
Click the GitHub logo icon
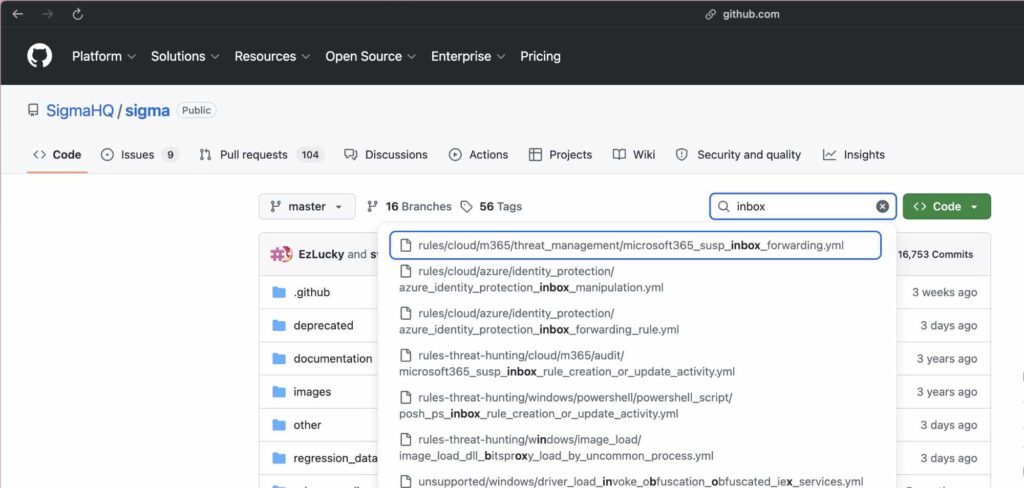pos(39,56)
